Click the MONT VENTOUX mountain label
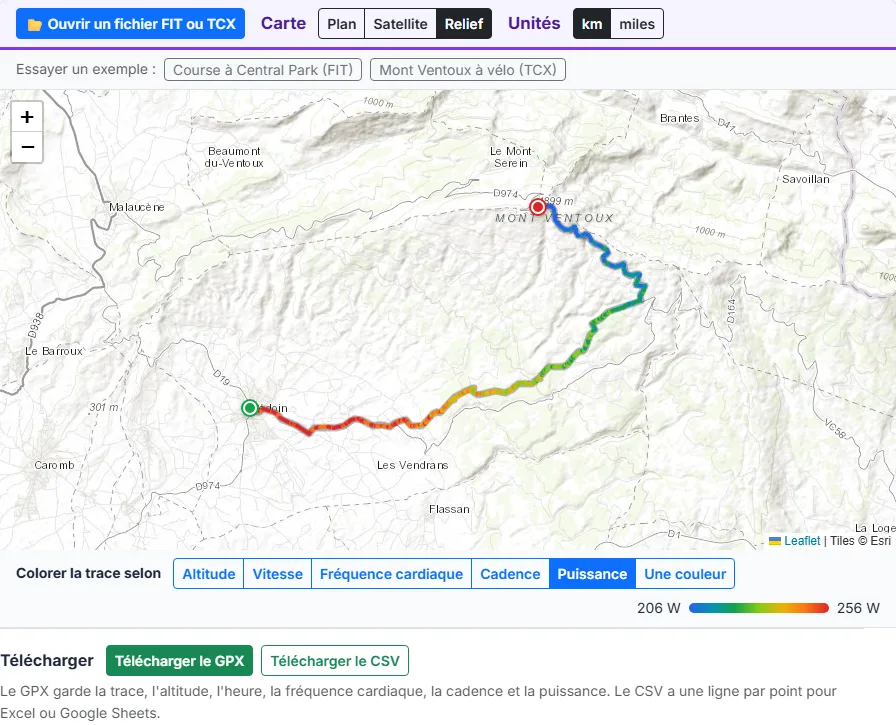This screenshot has width=896, height=725. click(x=554, y=218)
